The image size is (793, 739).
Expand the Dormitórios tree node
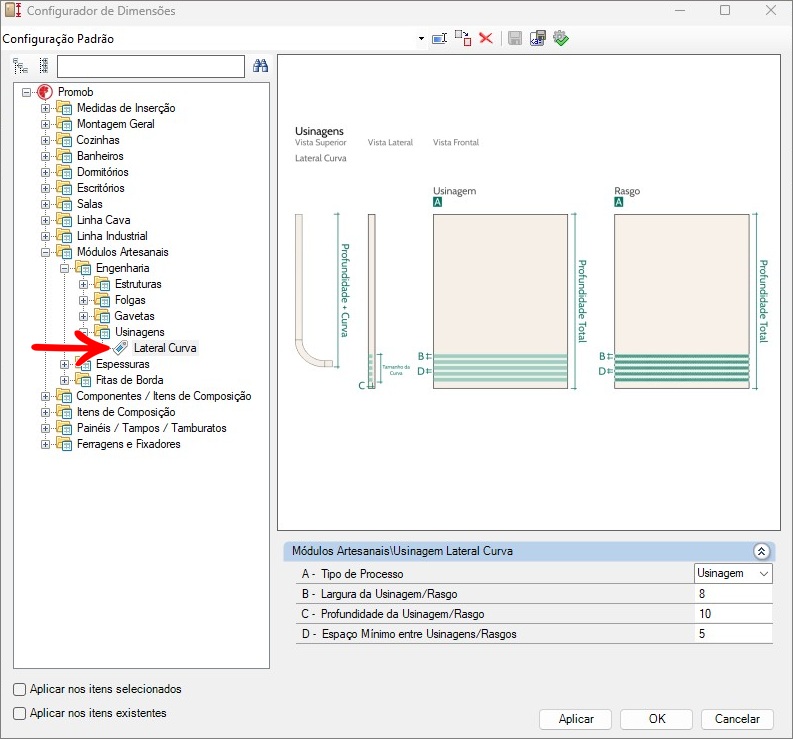pyautogui.click(x=46, y=172)
